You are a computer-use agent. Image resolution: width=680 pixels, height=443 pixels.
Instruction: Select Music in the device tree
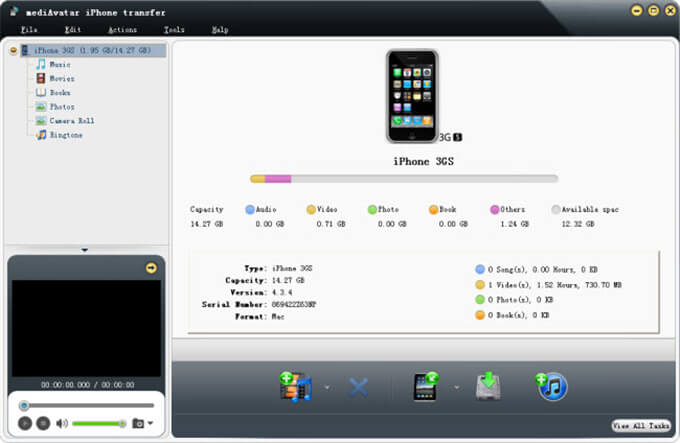pyautogui.click(x=60, y=65)
